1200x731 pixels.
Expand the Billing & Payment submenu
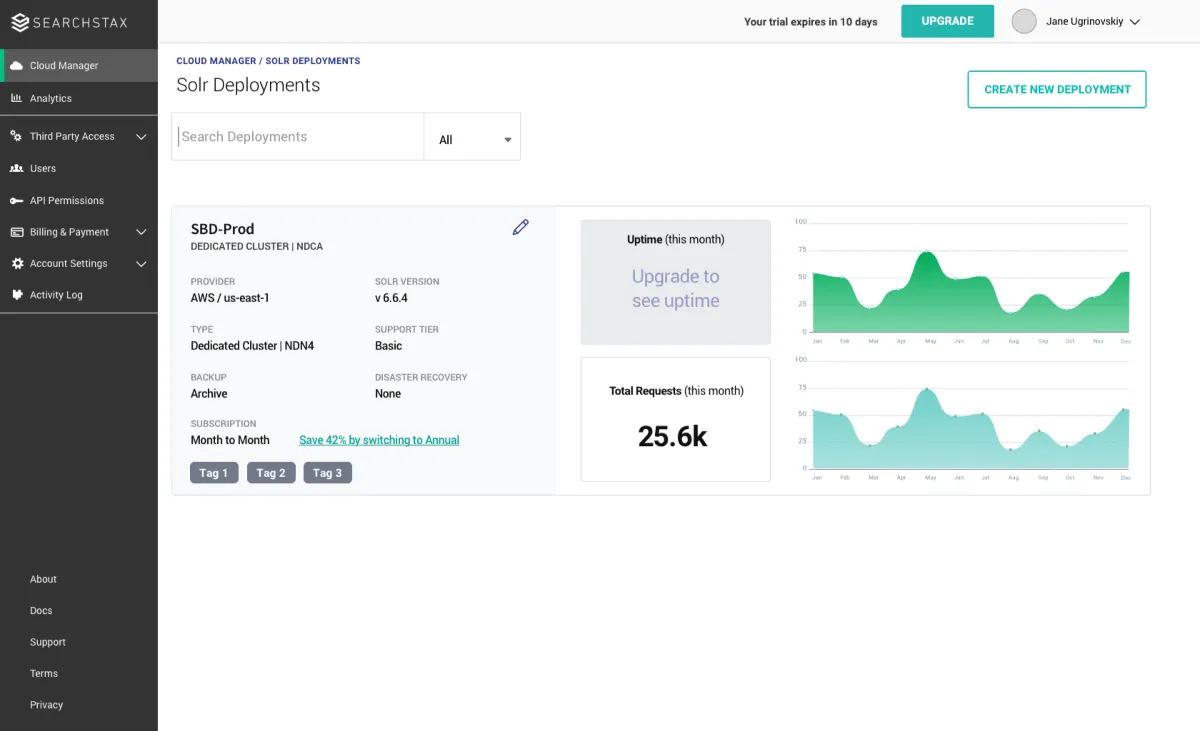point(141,232)
